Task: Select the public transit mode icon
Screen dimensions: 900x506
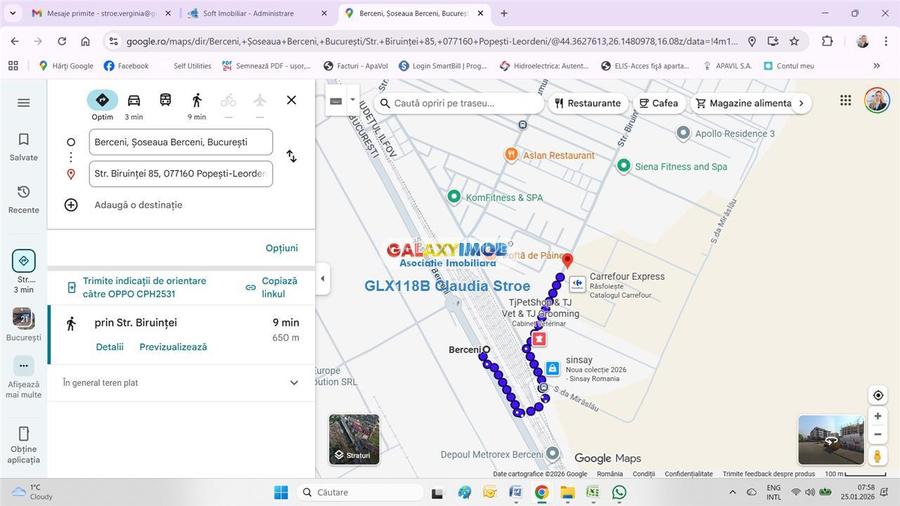Action: pyautogui.click(x=165, y=101)
